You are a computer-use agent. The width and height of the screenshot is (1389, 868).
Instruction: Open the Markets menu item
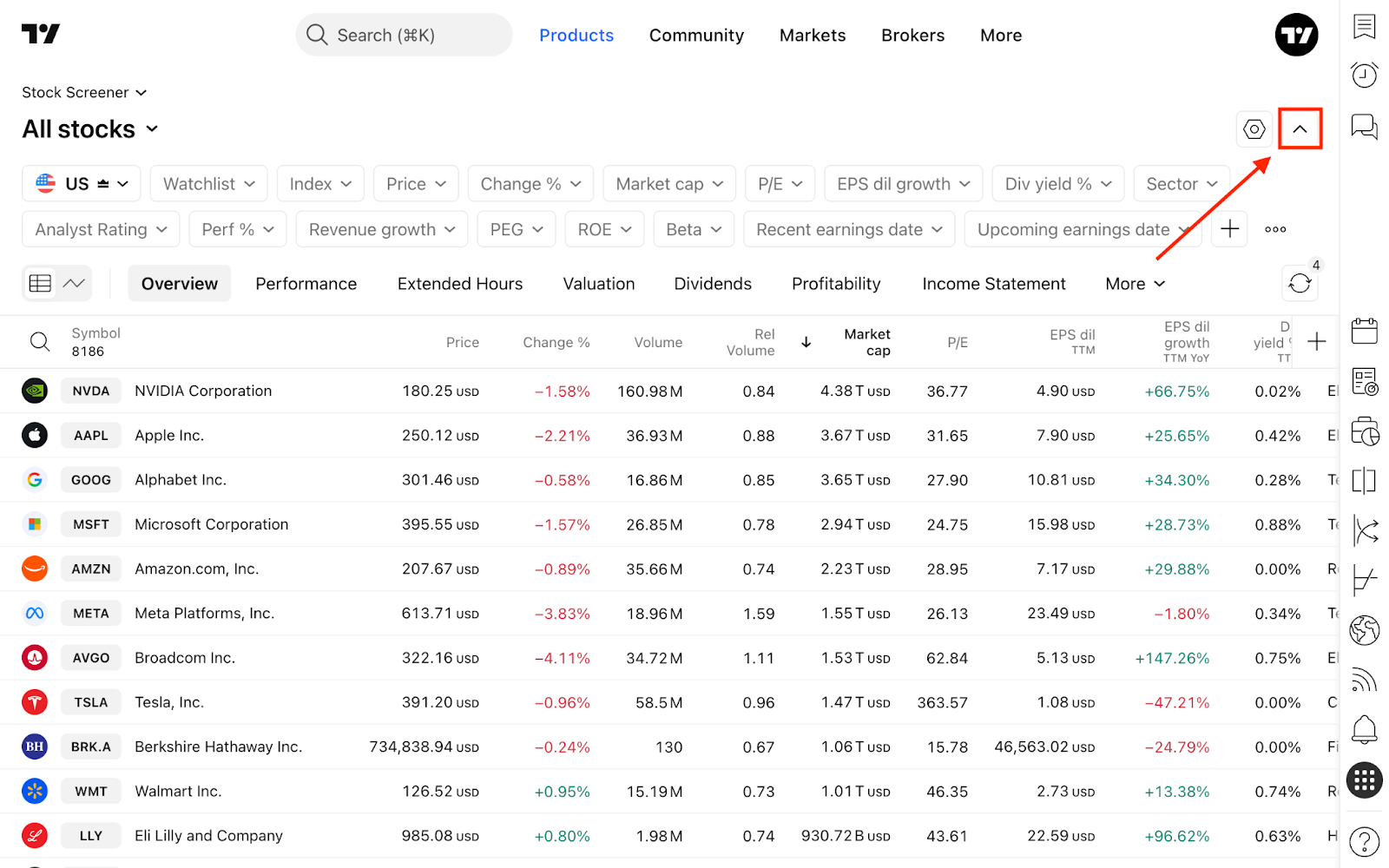[813, 35]
